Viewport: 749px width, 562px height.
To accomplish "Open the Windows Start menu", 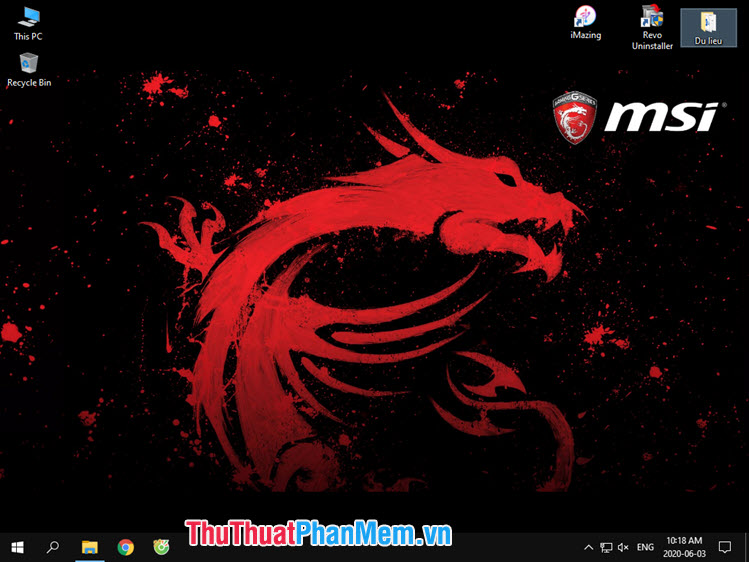I will coord(17,547).
